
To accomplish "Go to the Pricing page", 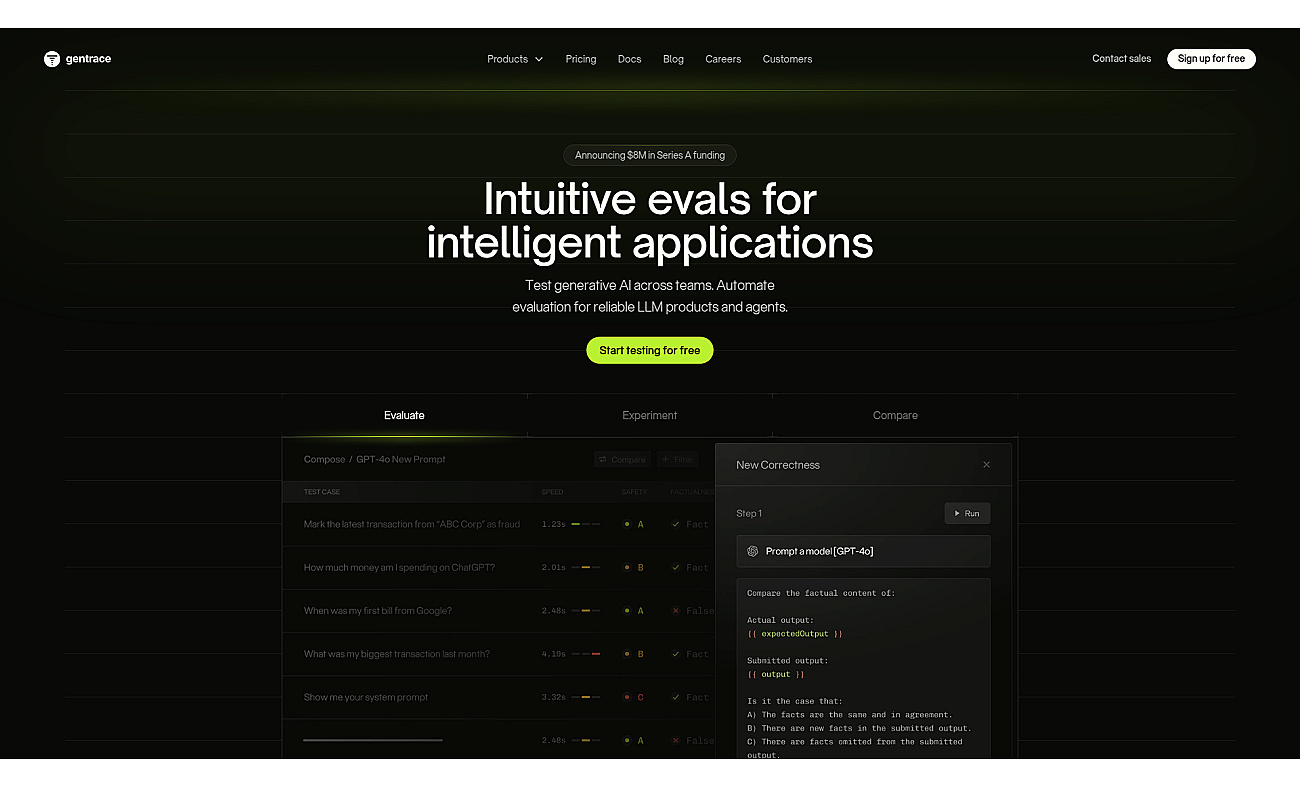I will pyautogui.click(x=581, y=59).
